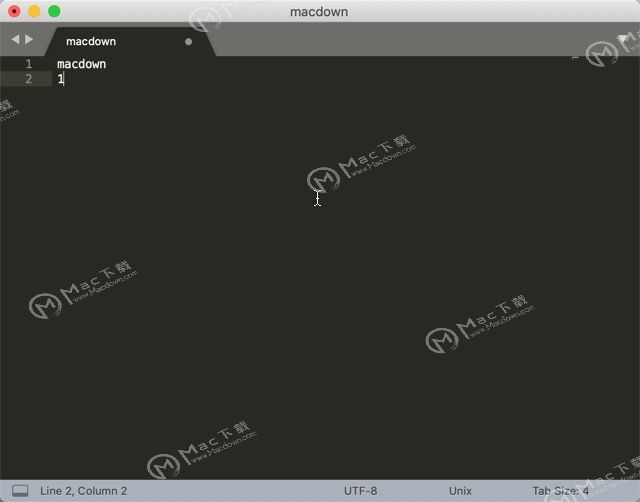
Task: Click the next tab right arrow
Action: [x=29, y=40]
